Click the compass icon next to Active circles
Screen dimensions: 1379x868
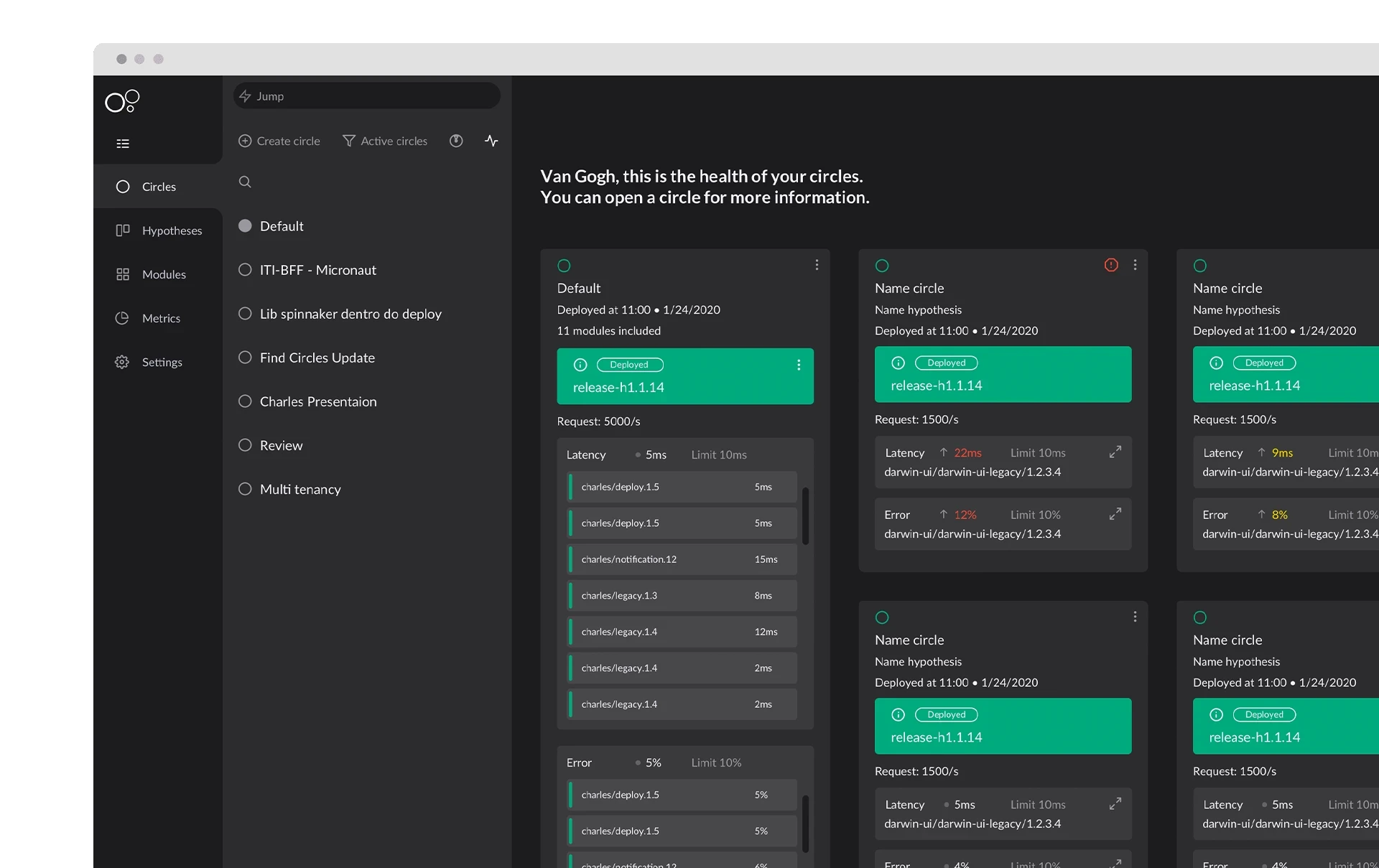tap(456, 141)
